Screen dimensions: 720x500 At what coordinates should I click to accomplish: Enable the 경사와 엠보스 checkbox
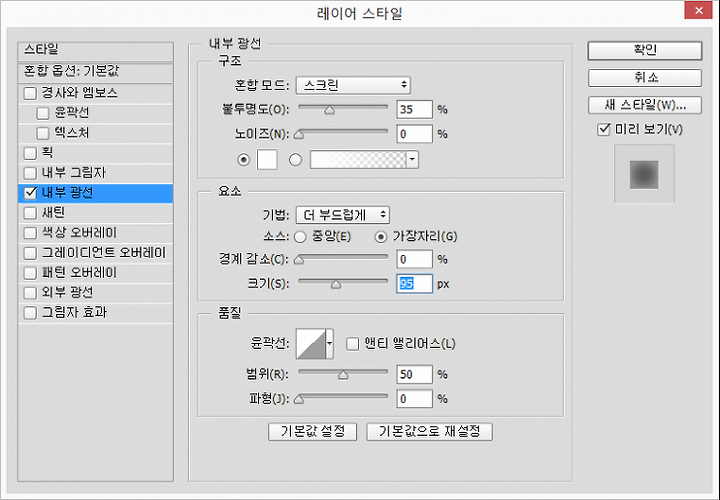click(30, 93)
